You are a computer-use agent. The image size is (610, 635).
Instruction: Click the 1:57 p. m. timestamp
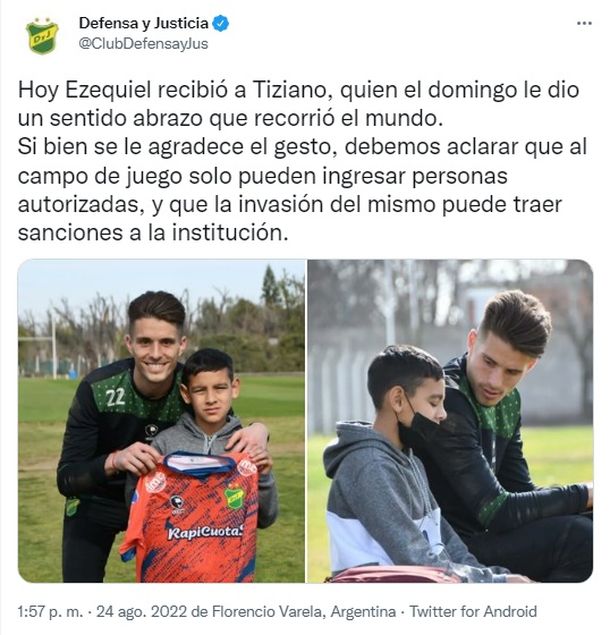point(51,612)
